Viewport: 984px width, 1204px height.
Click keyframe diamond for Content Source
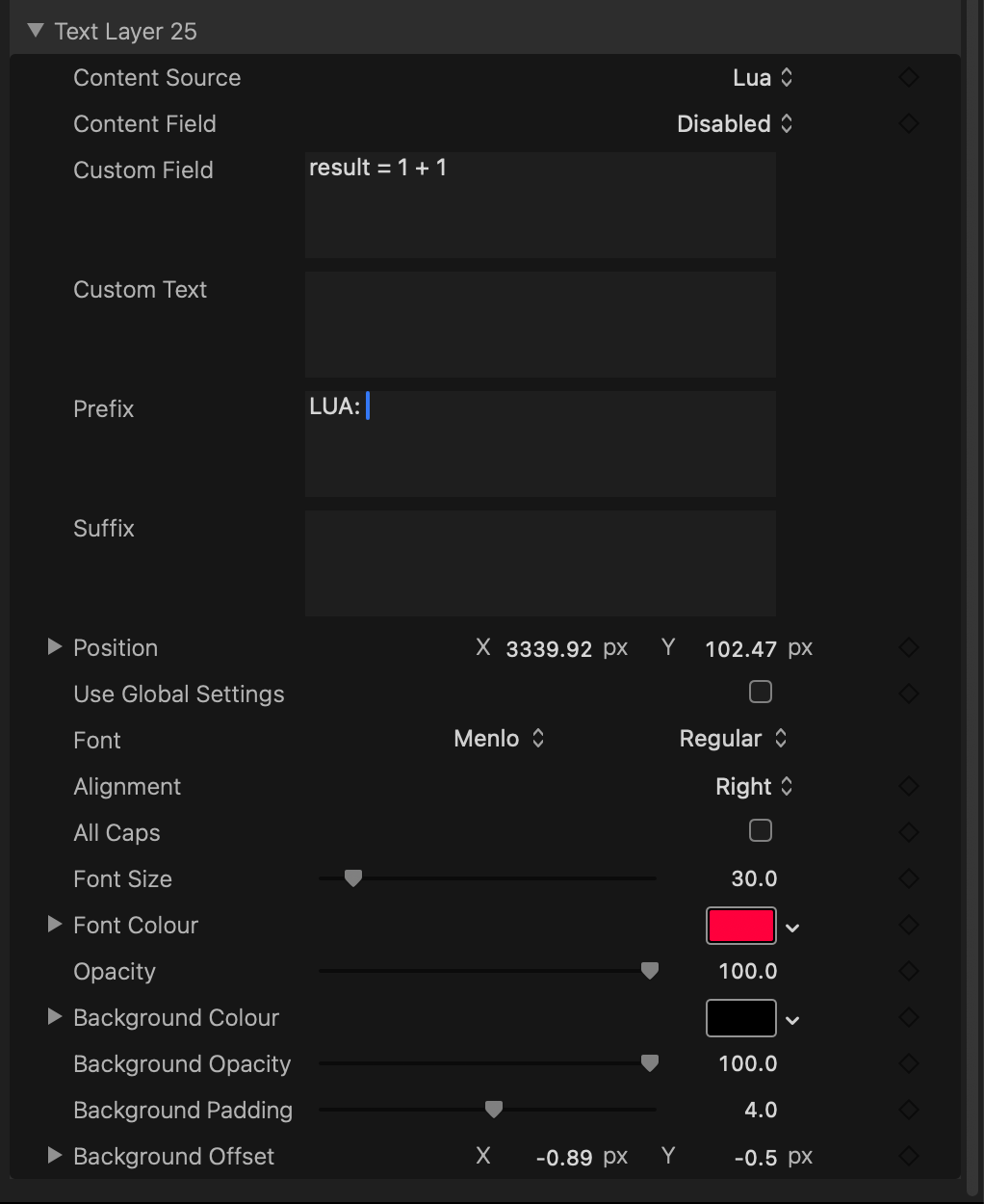coord(908,78)
